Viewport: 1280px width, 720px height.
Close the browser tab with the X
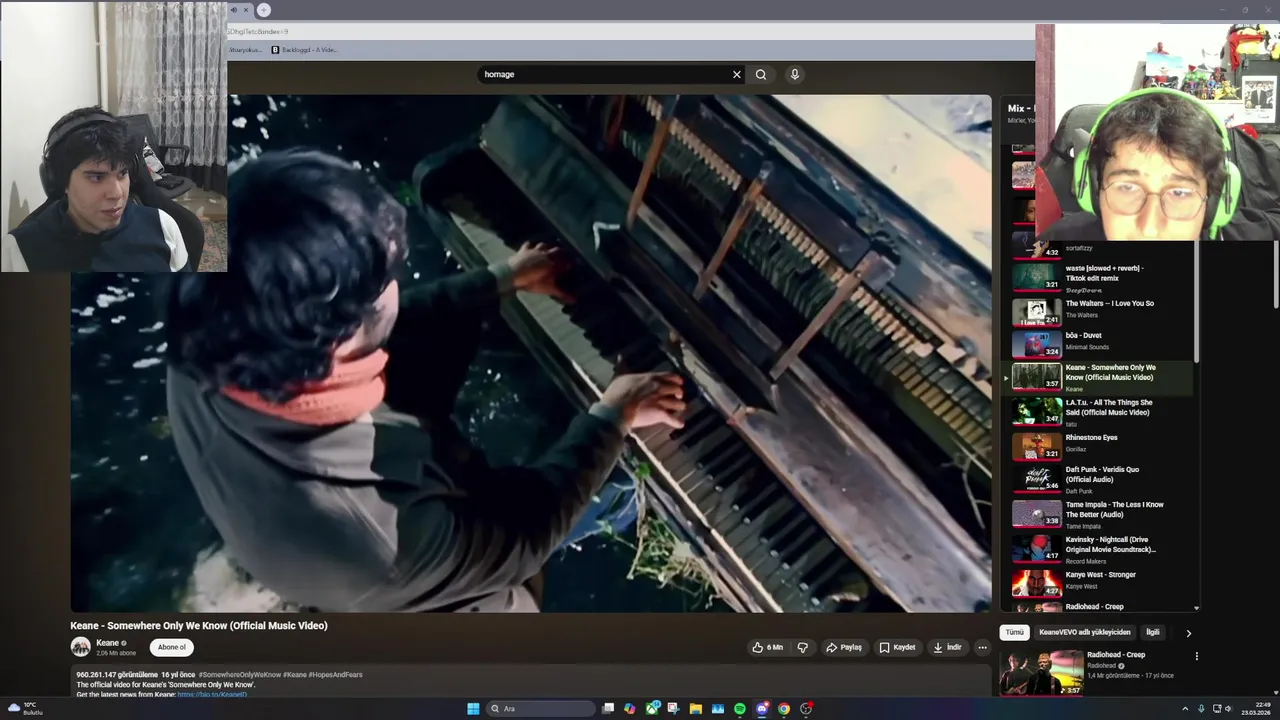[x=245, y=10]
